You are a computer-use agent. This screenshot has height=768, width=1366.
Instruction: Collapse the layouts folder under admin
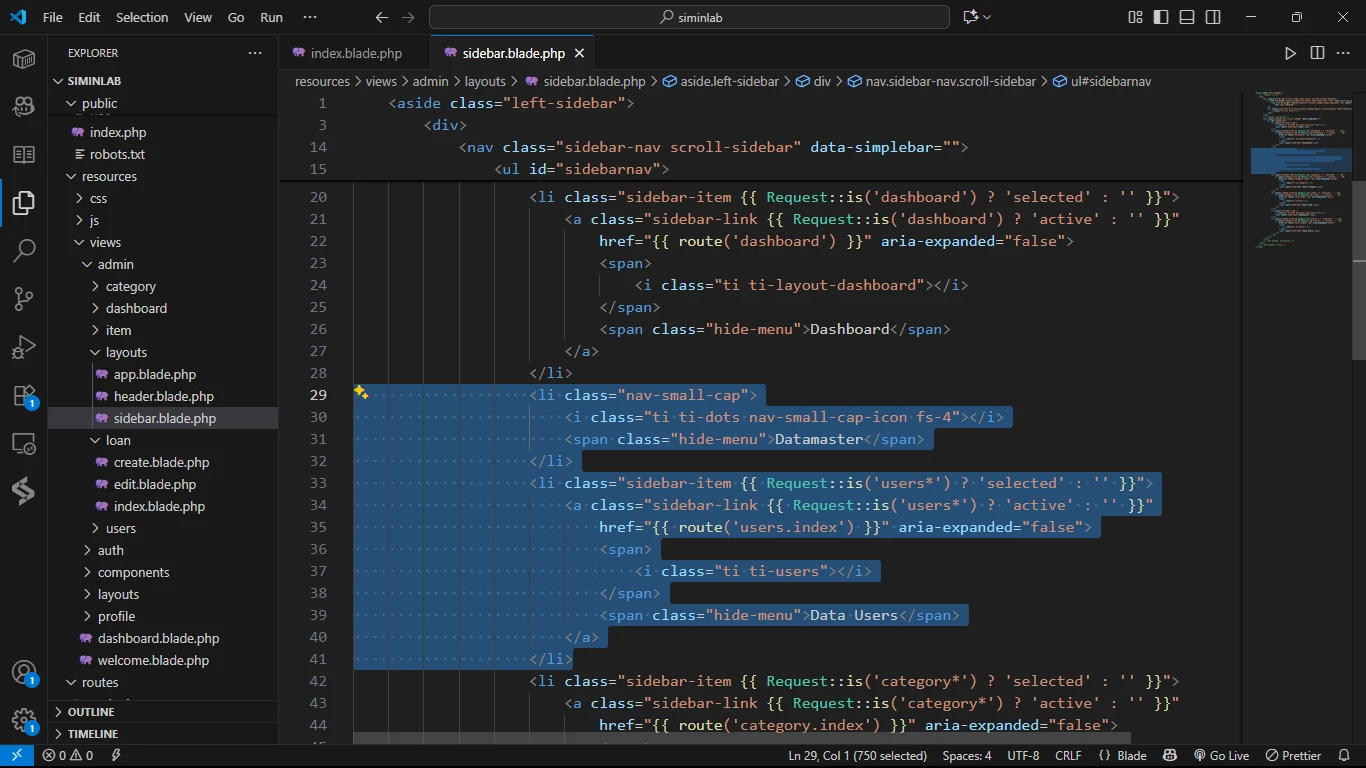click(x=126, y=352)
